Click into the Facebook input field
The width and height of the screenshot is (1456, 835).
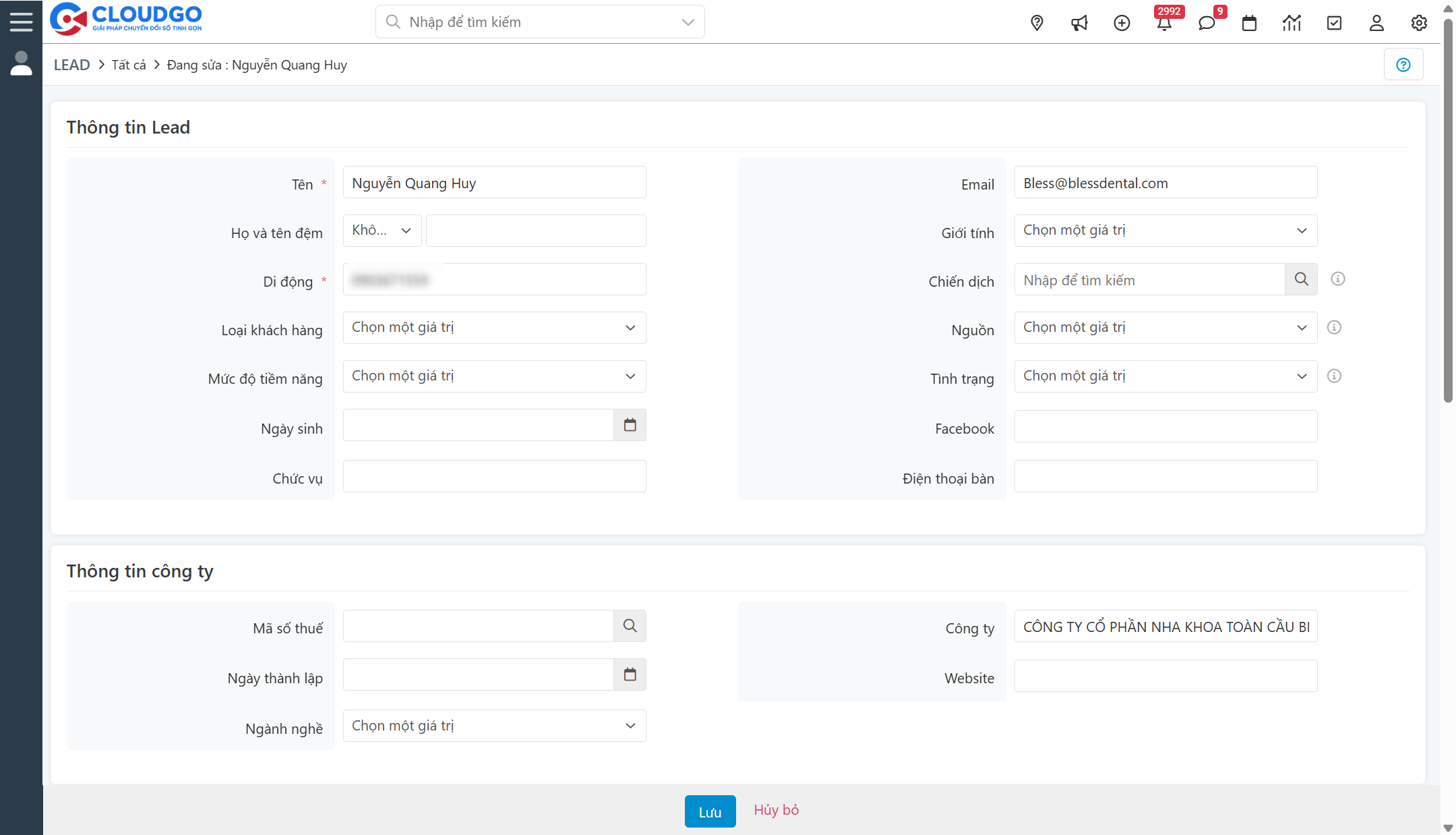click(1165, 426)
